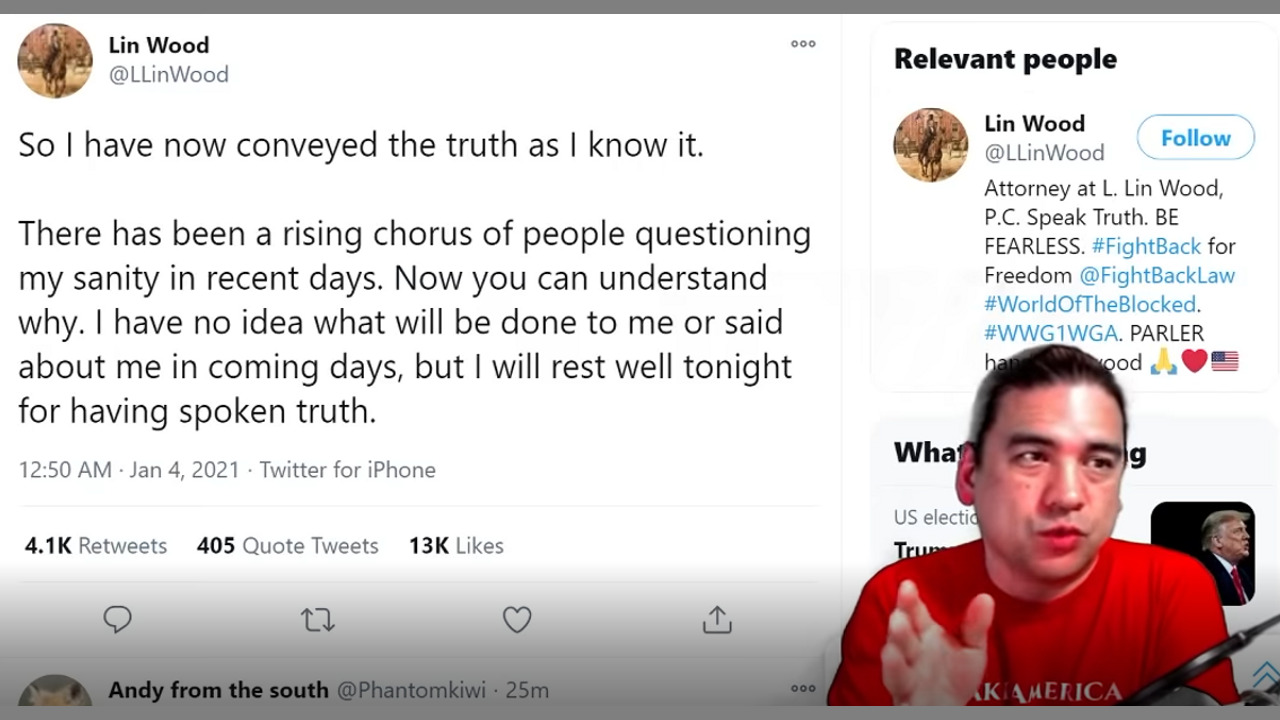This screenshot has width=1280, height=720.
Task: View the 405 Quote Tweets
Action: [287, 546]
